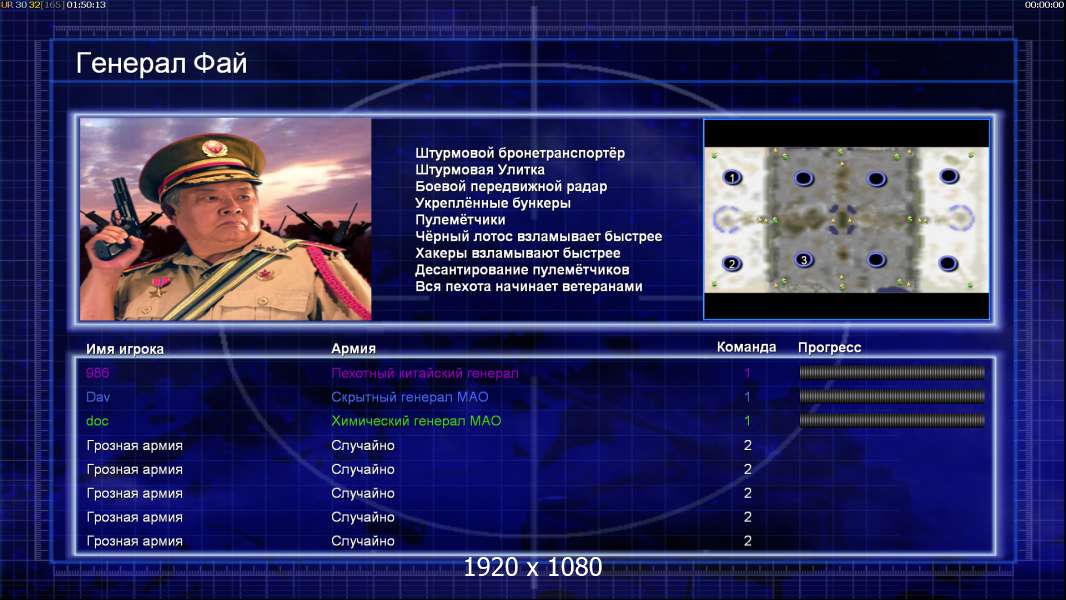Click the 'Имя игрока' column header
Screen dimensions: 1066x600
click(x=125, y=349)
